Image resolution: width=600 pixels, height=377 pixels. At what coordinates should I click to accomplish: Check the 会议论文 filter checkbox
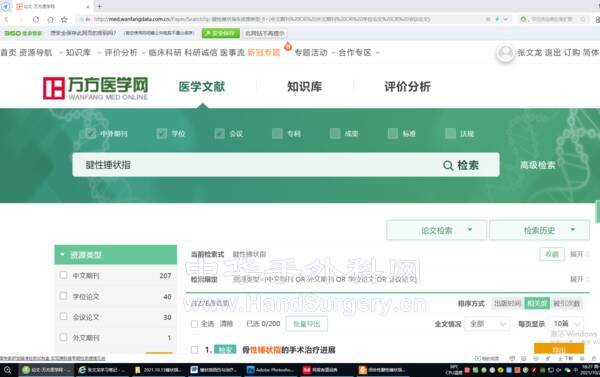pos(64,317)
